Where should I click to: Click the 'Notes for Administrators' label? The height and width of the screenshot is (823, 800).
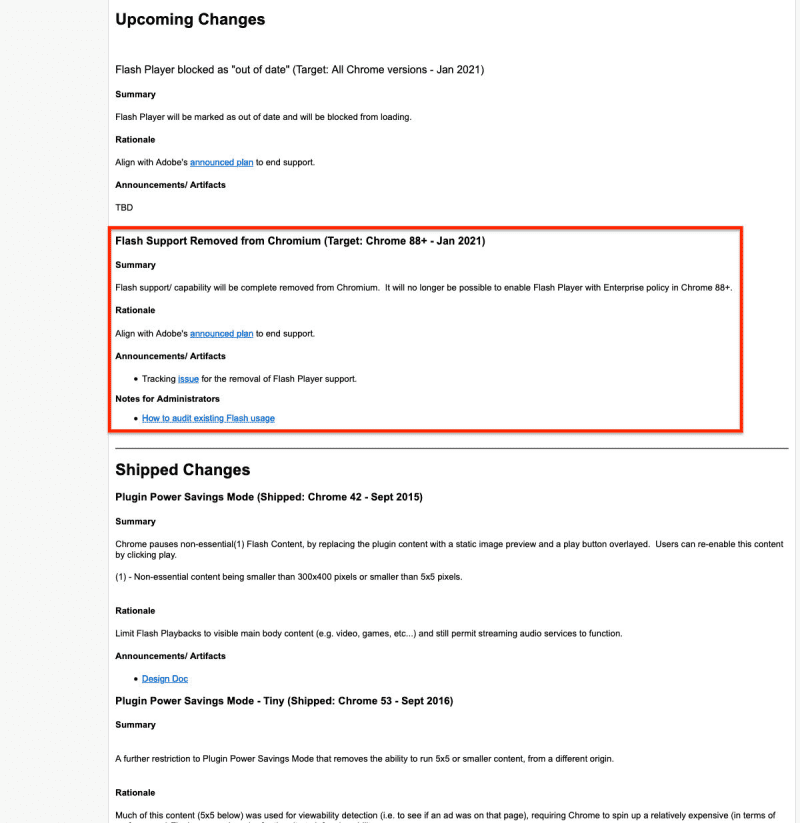tap(167, 399)
